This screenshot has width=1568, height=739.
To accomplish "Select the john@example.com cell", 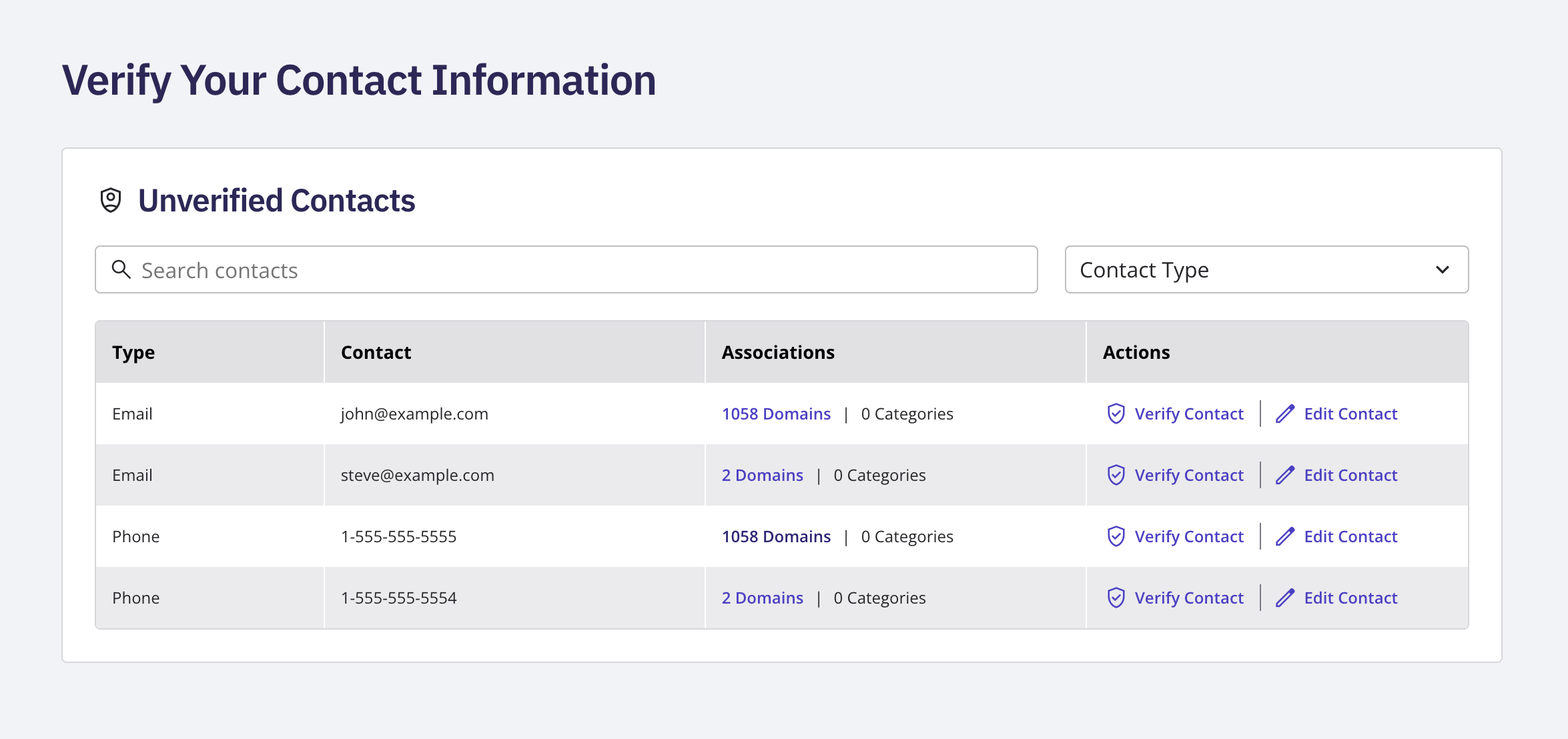I will [514, 414].
